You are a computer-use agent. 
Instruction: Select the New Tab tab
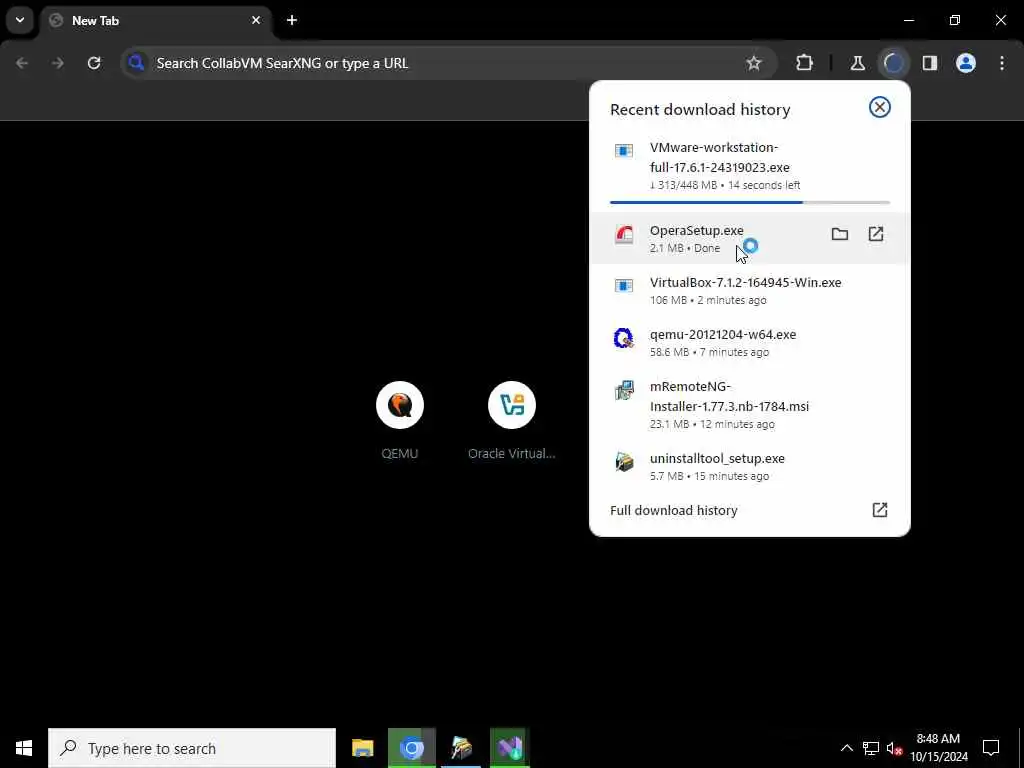155,20
